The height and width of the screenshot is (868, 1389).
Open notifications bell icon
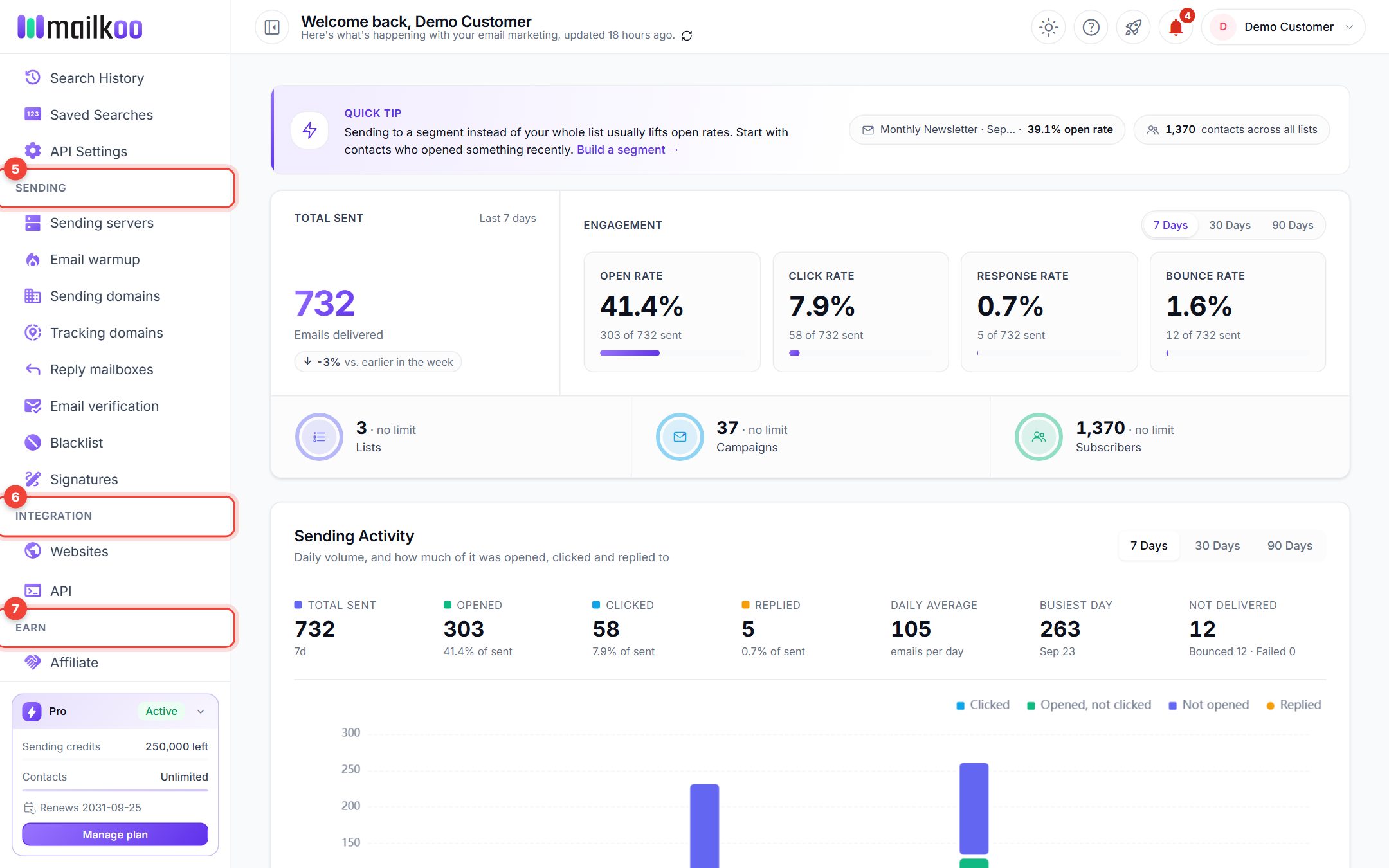pyautogui.click(x=1176, y=27)
